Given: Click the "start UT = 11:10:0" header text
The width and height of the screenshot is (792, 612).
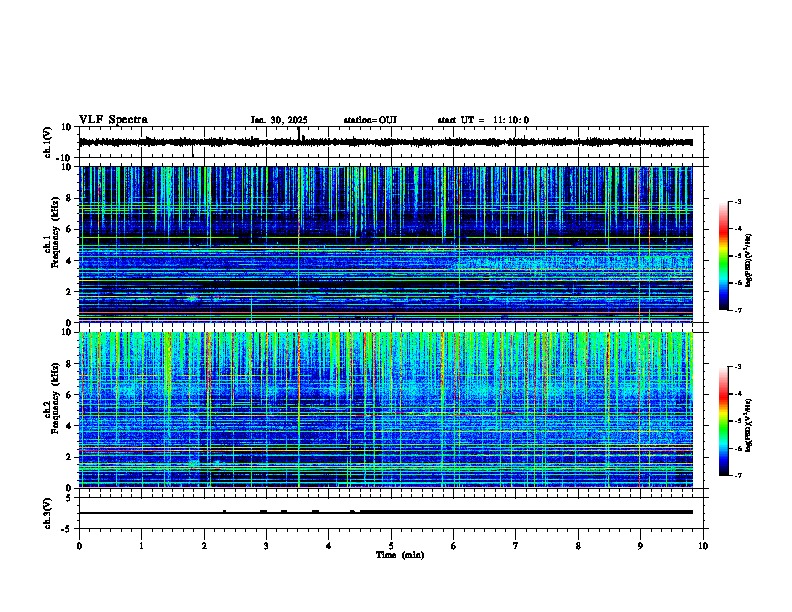Looking at the screenshot, I should click(483, 120).
